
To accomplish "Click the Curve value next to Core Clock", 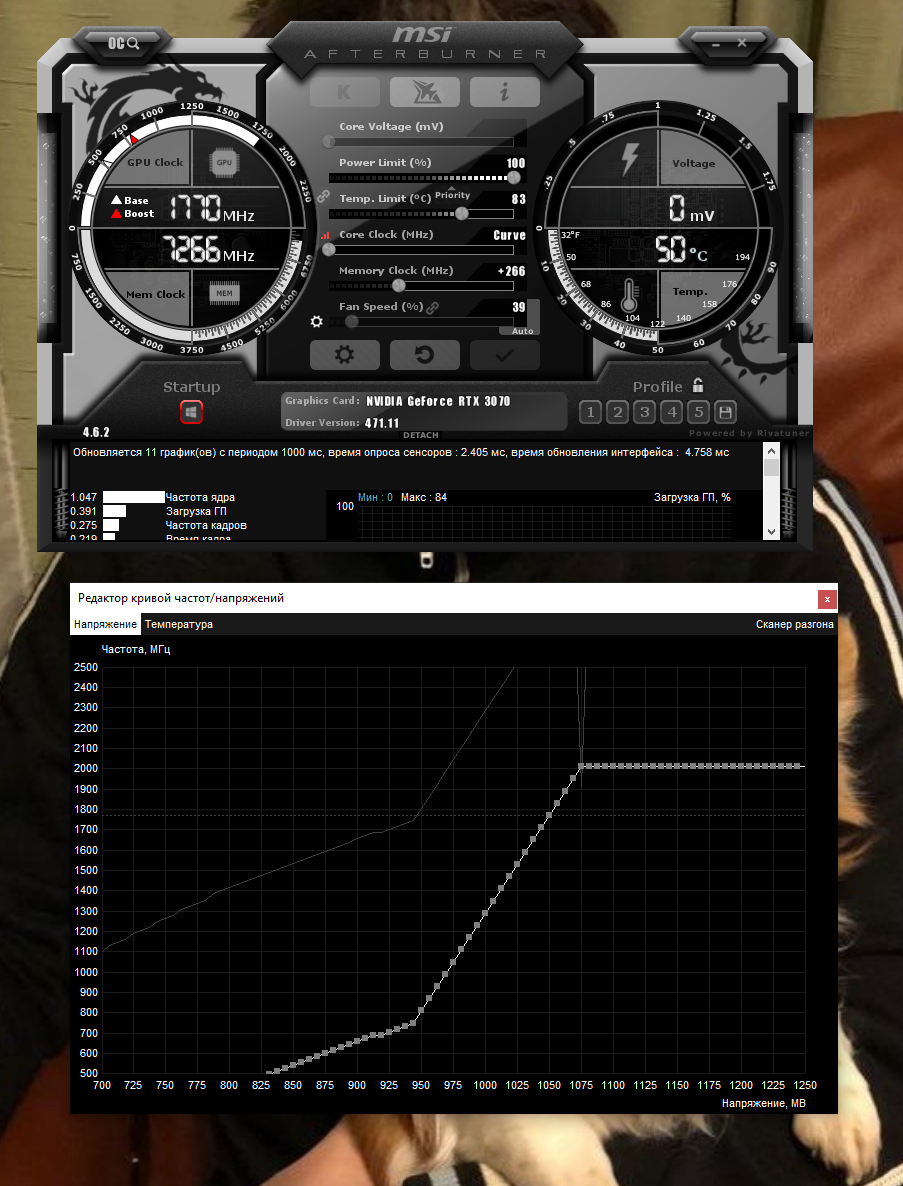I will pyautogui.click(x=510, y=235).
